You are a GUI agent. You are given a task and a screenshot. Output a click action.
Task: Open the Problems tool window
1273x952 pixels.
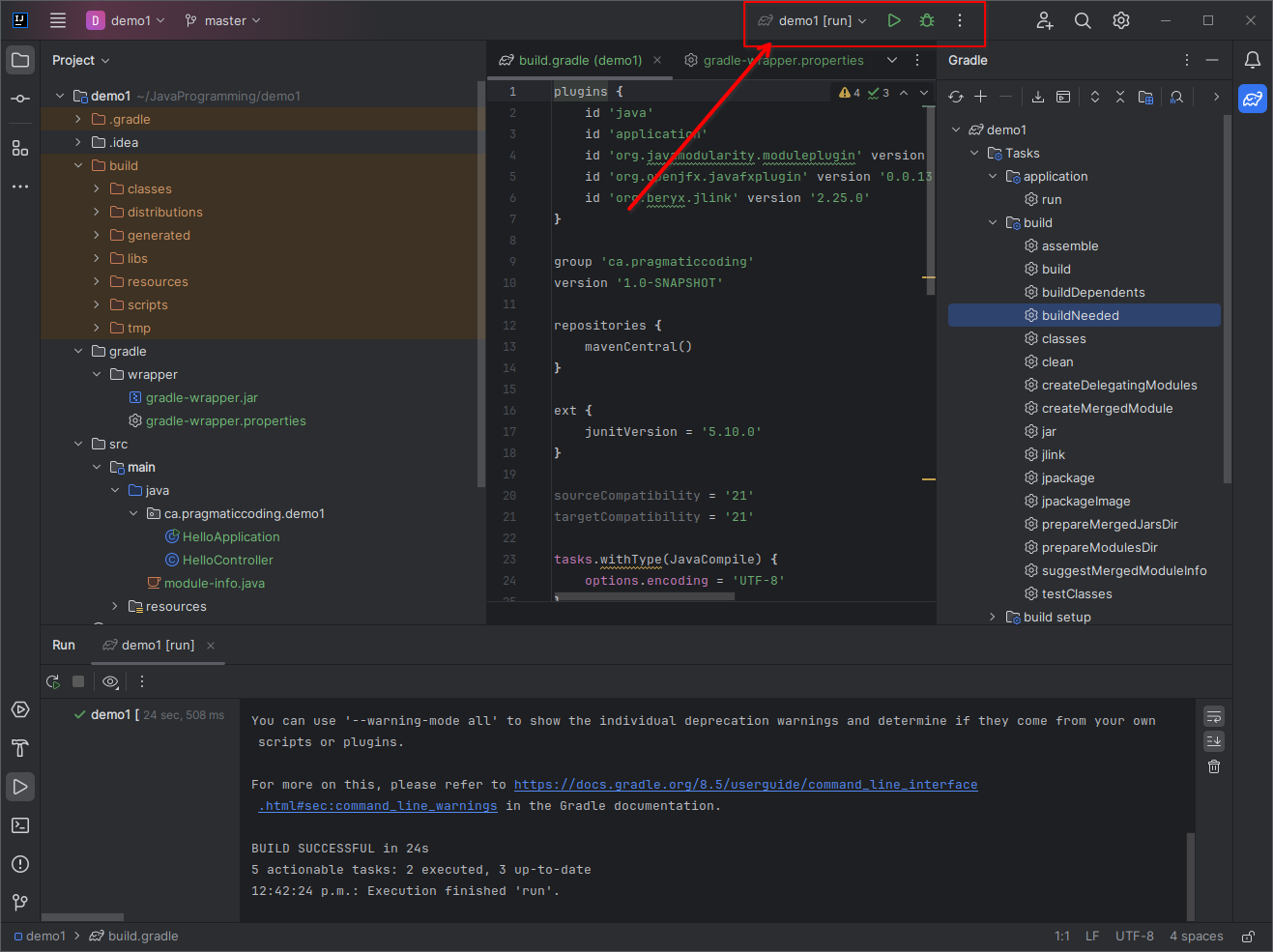(20, 864)
